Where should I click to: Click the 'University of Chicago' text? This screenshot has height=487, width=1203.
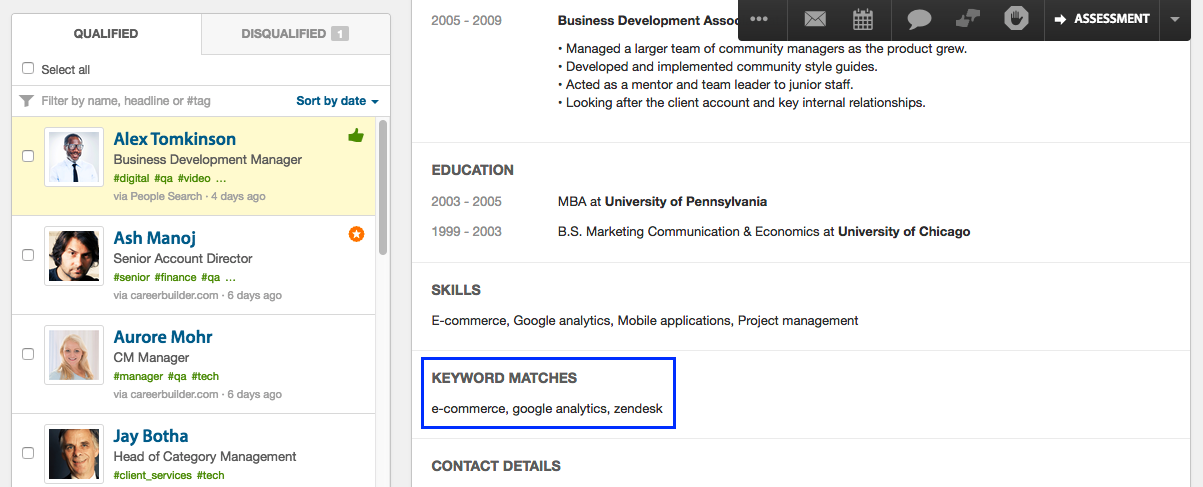[x=904, y=231]
